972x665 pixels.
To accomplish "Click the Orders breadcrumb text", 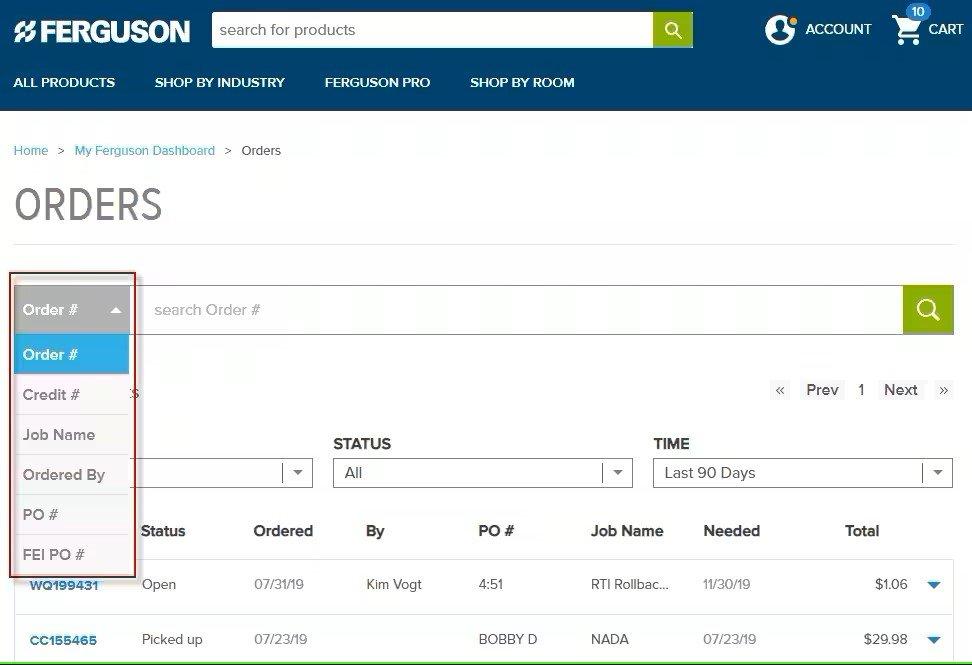I will (261, 151).
